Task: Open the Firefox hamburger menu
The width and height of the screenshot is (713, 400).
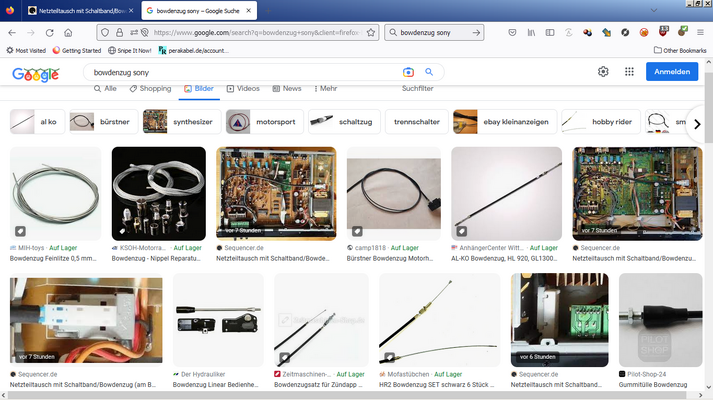Action: coord(700,32)
